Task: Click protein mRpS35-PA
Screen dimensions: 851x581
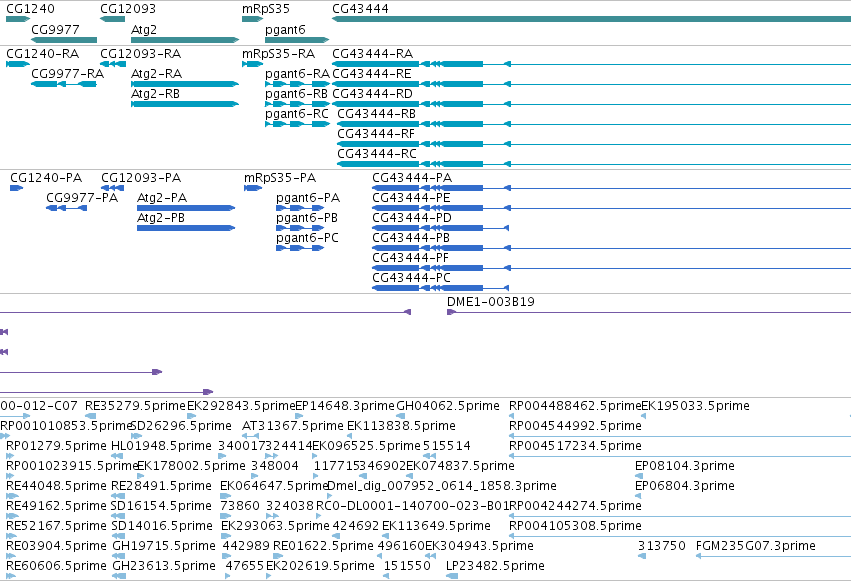Action: [280, 178]
